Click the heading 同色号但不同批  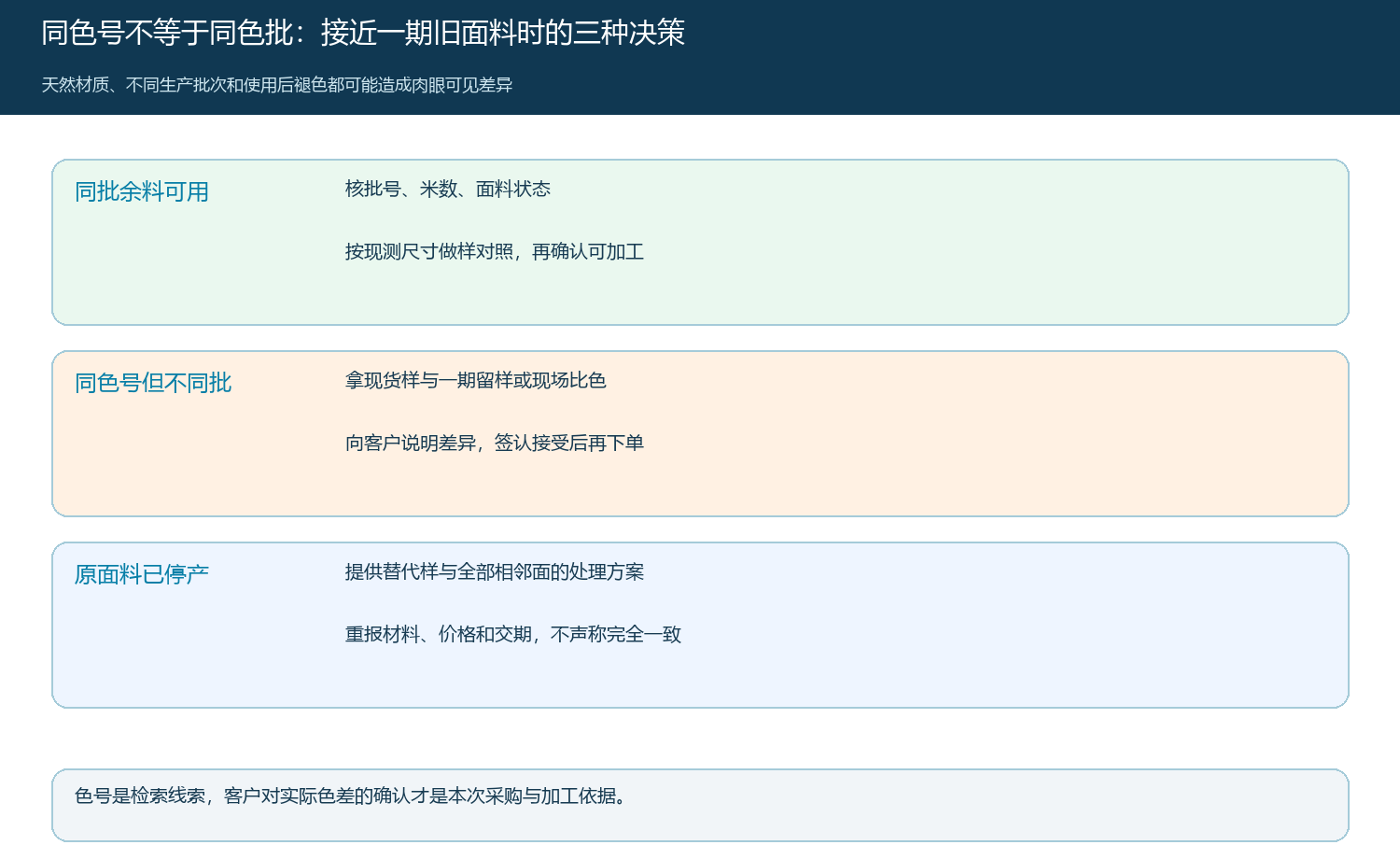coord(153,383)
